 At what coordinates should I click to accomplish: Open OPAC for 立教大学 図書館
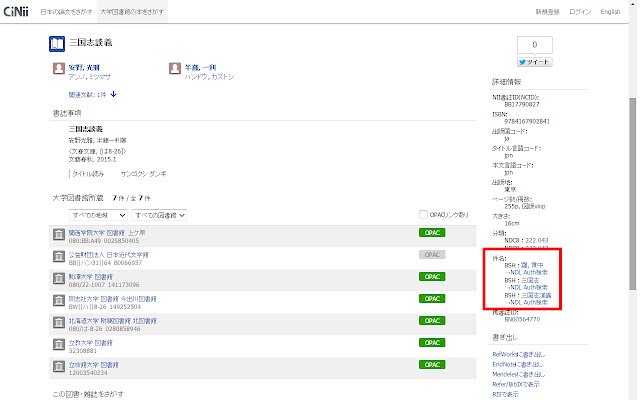click(432, 343)
